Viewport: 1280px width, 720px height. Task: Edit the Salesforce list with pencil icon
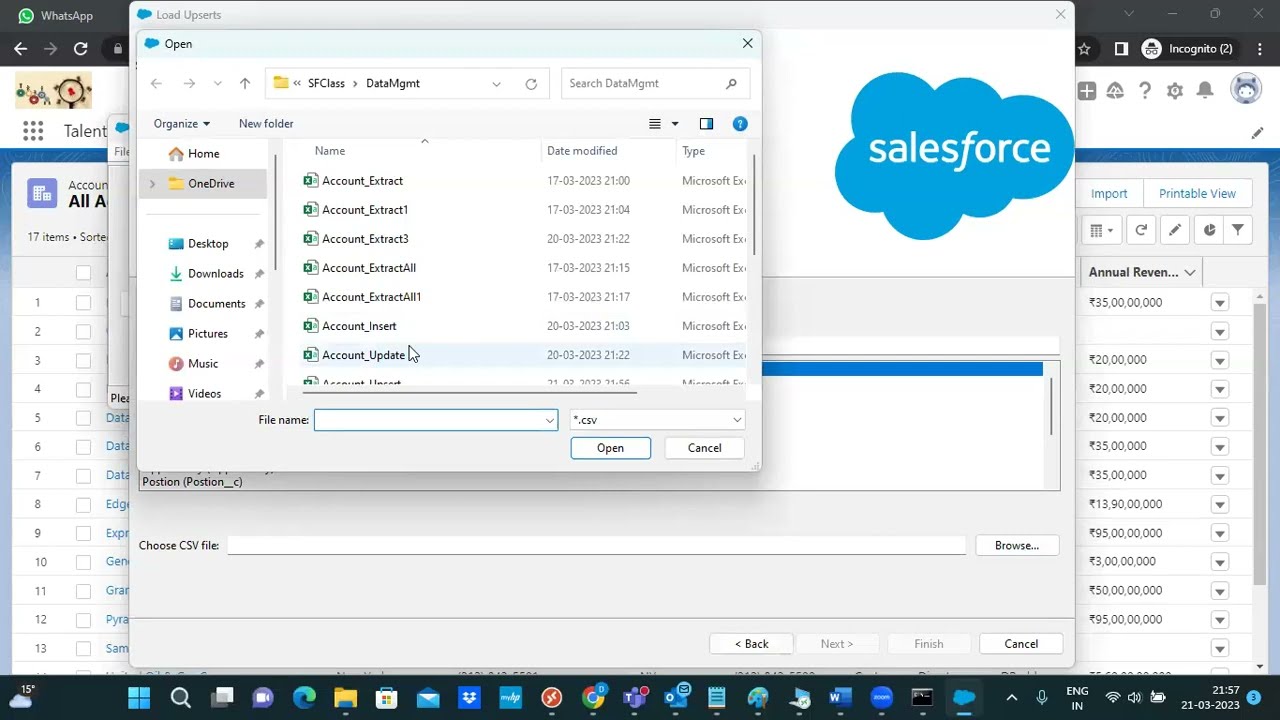(1175, 230)
